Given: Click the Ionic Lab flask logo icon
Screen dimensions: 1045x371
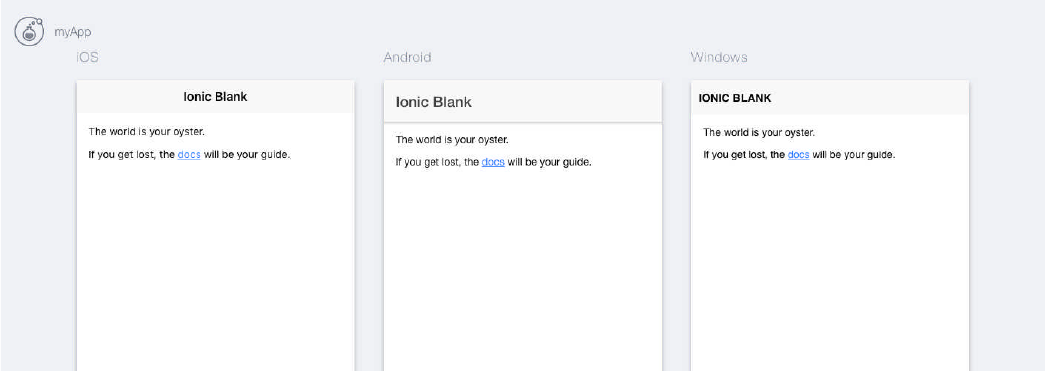Looking at the screenshot, I should pos(29,31).
